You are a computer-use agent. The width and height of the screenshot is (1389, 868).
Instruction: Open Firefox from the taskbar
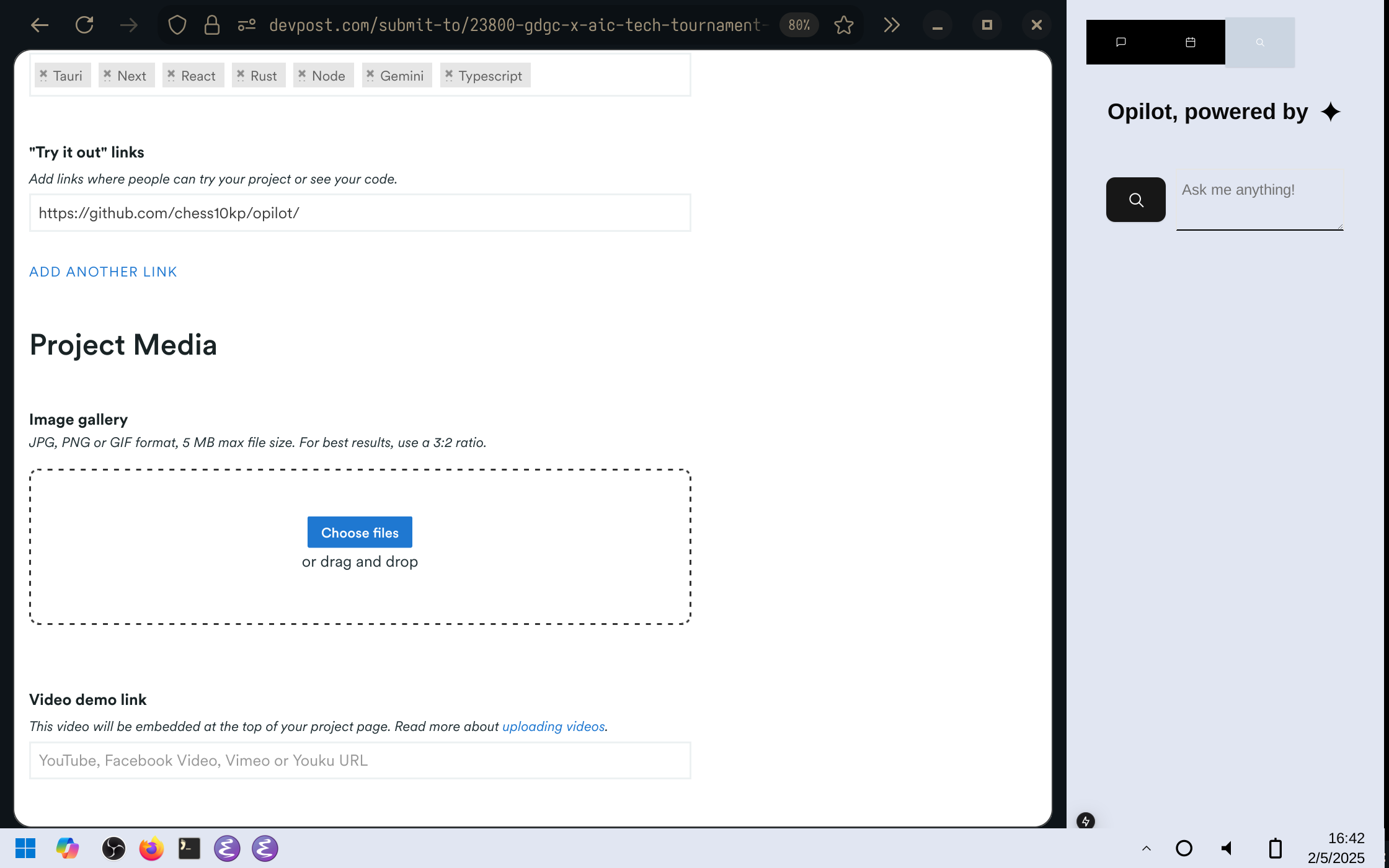coord(151,848)
